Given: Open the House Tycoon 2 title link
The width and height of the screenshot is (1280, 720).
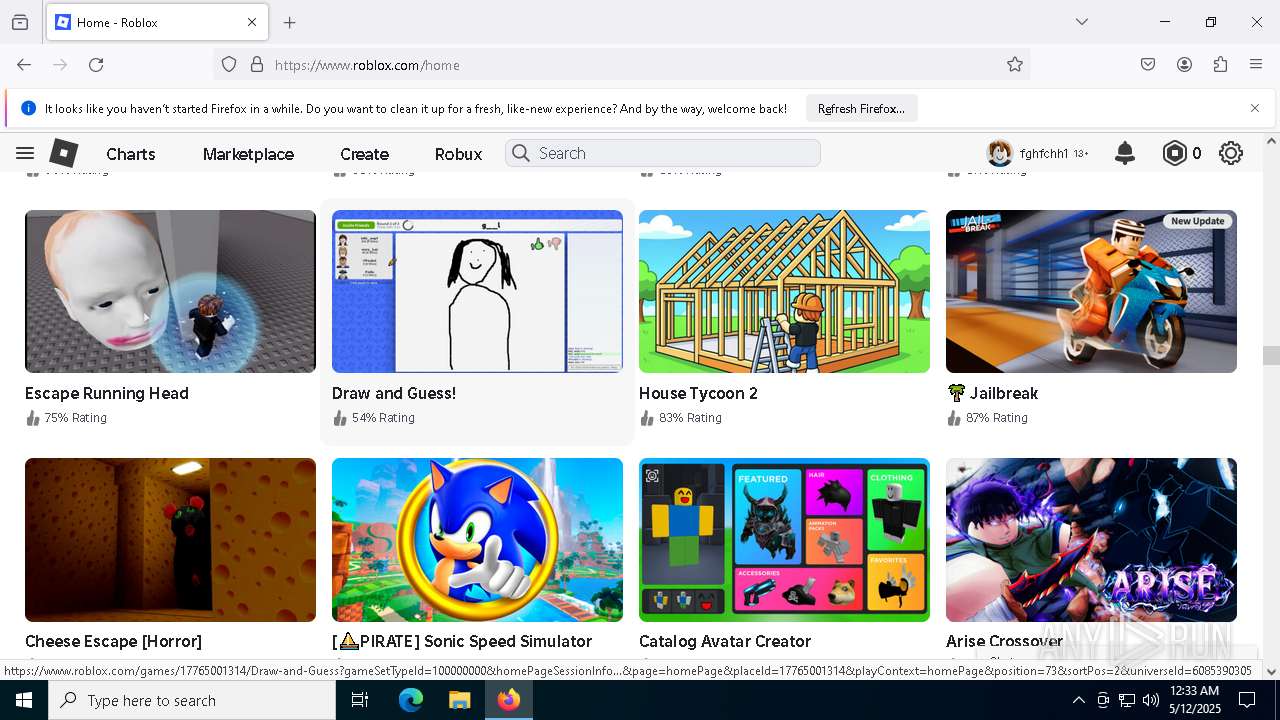Looking at the screenshot, I should click(x=698, y=393).
